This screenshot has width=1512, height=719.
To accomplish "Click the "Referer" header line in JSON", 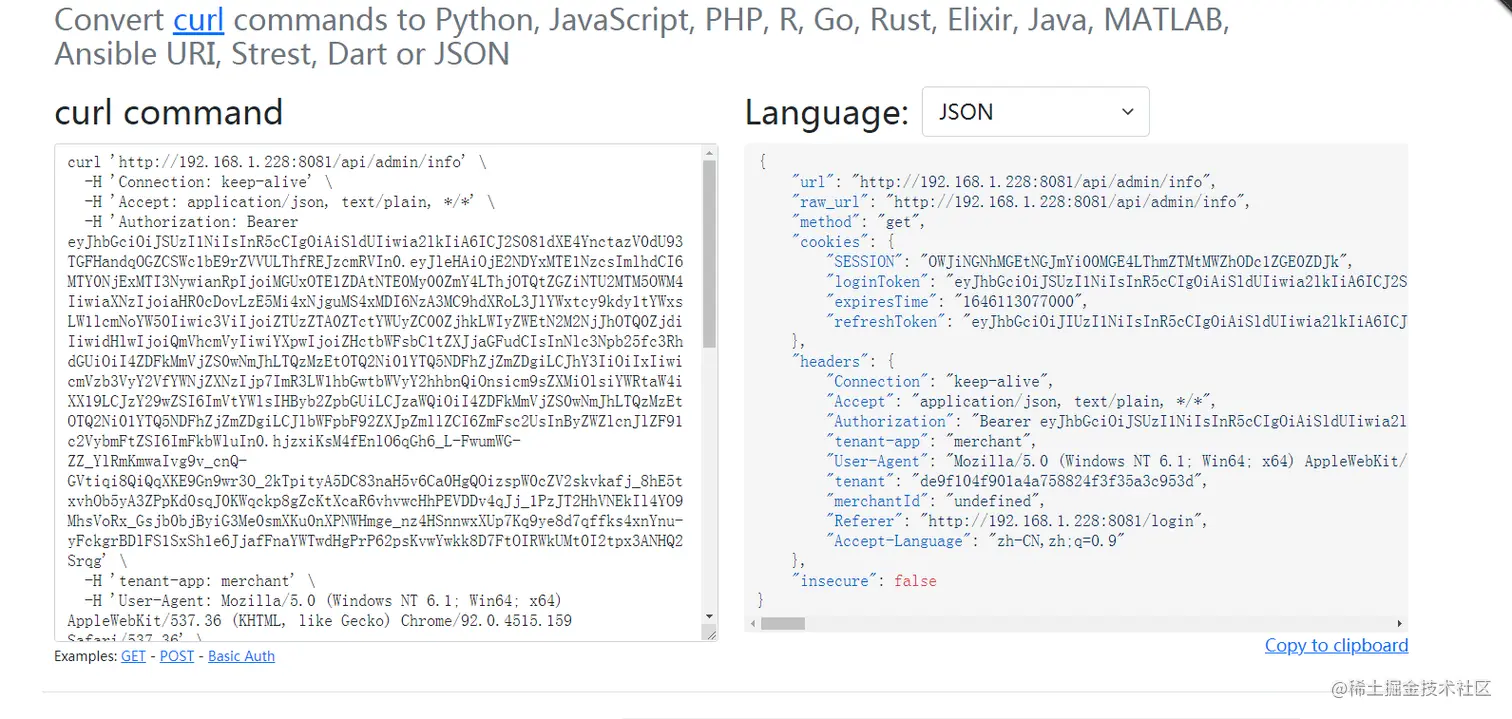I will (1017, 522).
